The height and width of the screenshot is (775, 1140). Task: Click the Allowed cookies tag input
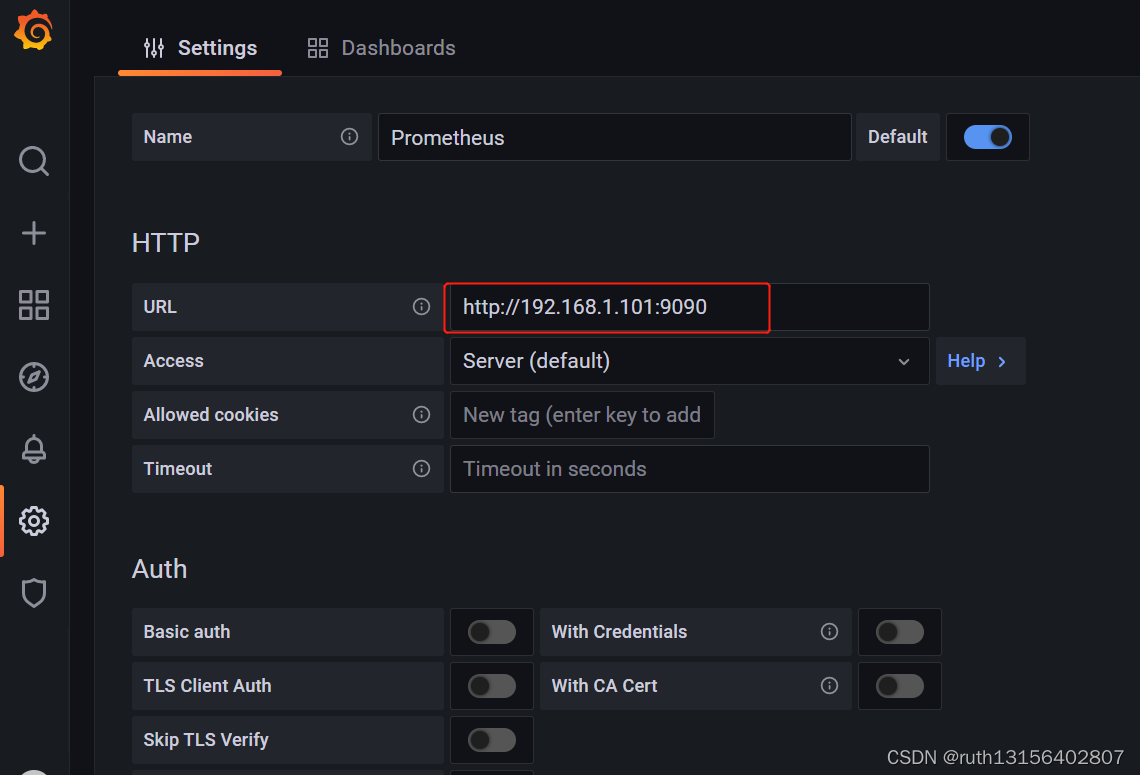(582, 414)
